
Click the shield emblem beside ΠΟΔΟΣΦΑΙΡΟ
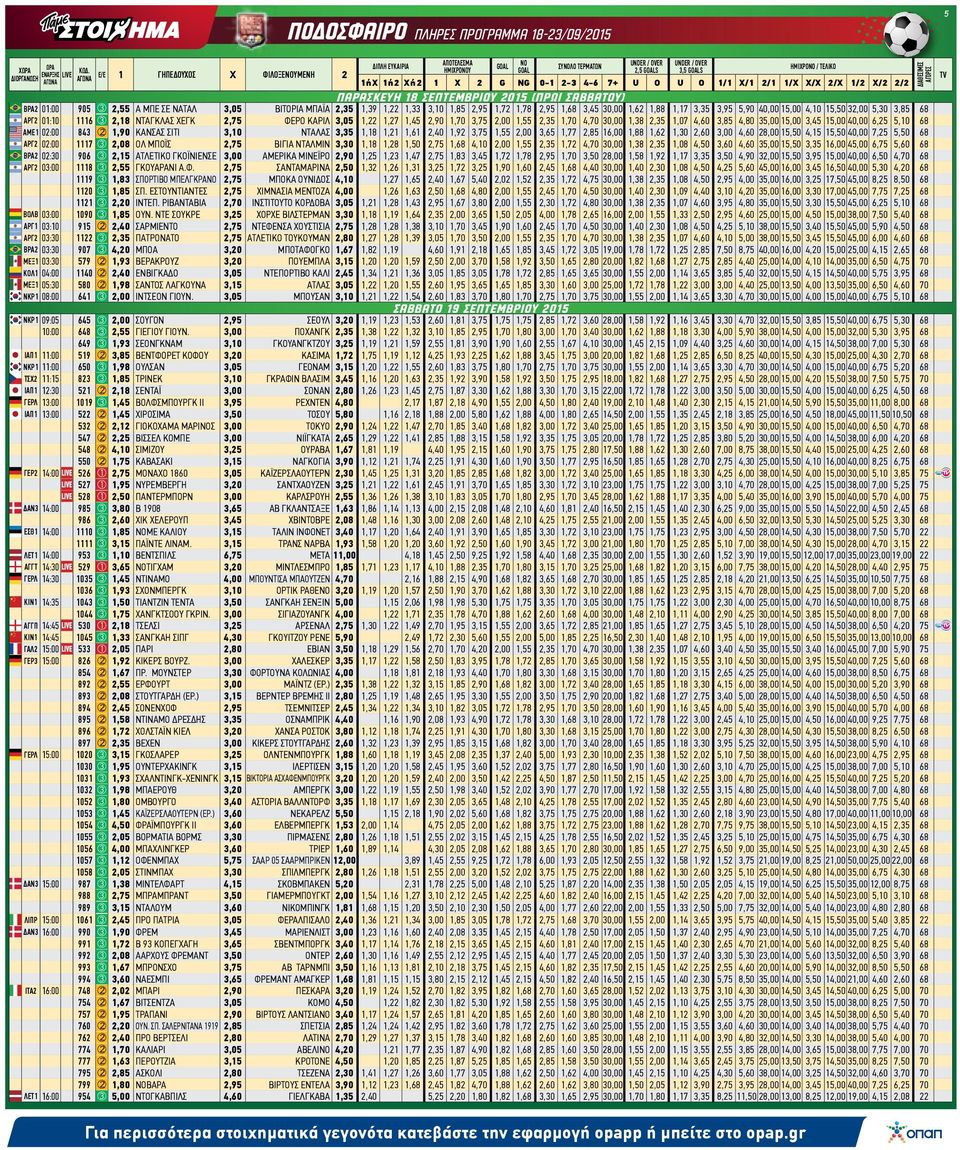[251, 30]
